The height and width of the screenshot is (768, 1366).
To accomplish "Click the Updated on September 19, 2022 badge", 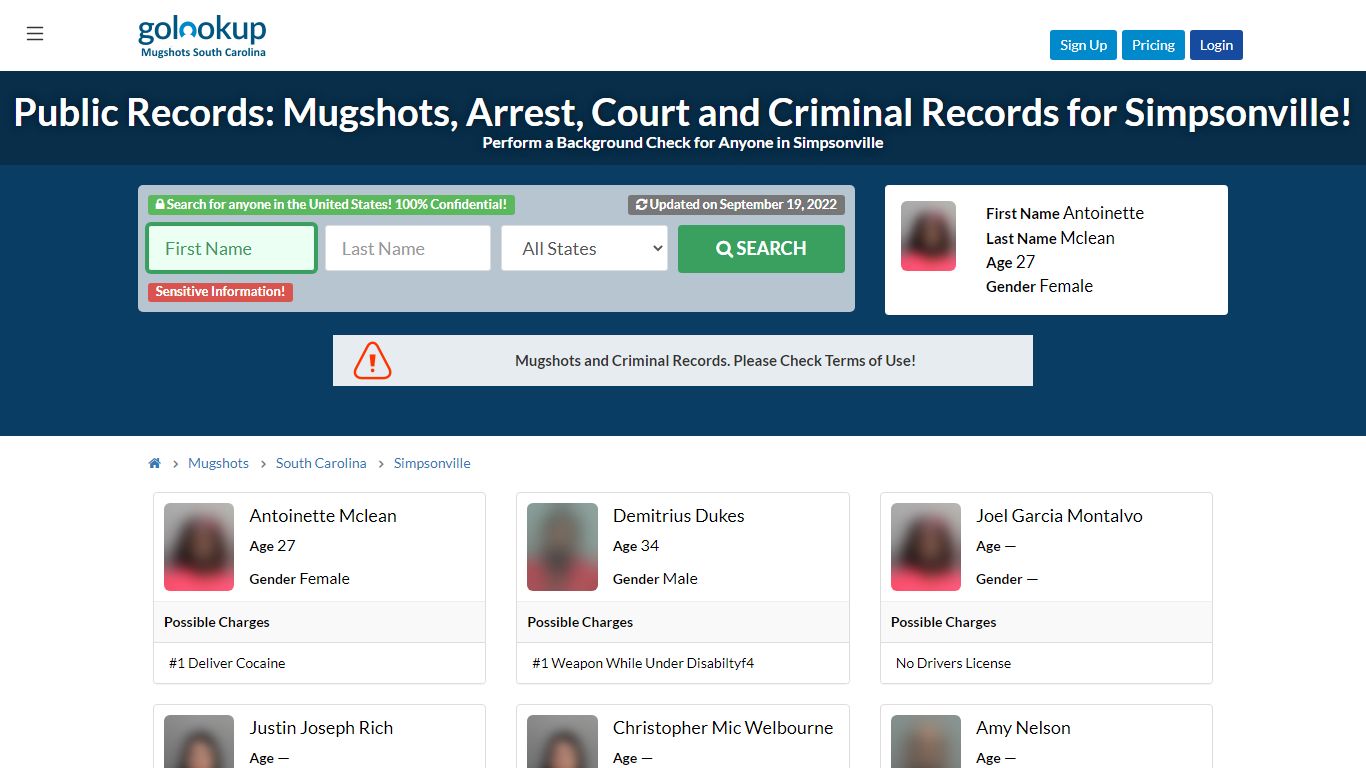I will click(x=736, y=204).
